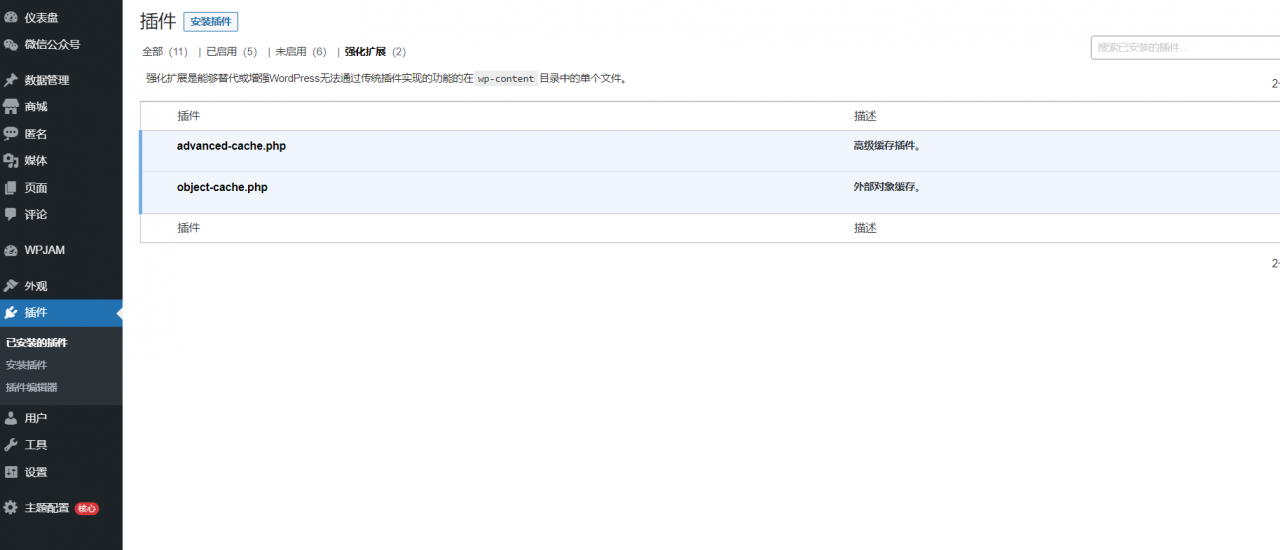1280x550 pixels.
Task: Click the Dashboard gauge icon (仪表盘)
Action: (11, 17)
